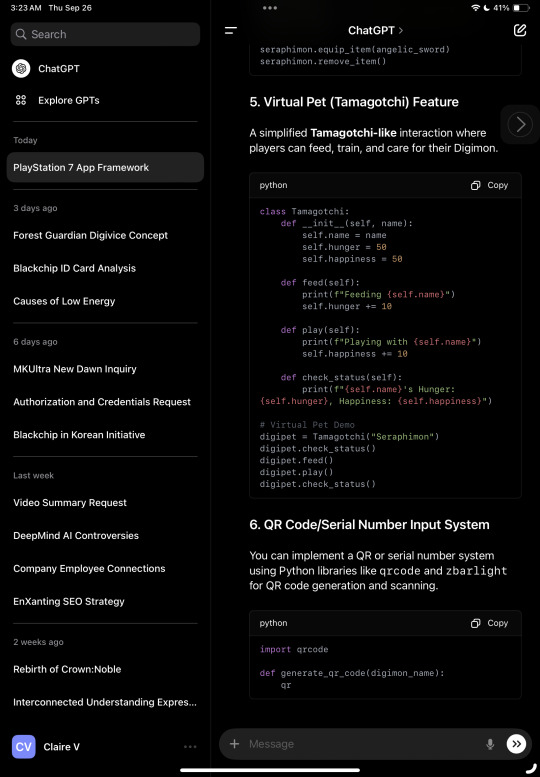Open PlayStation 7 App Framework chat
This screenshot has height=777, width=540.
tap(105, 167)
